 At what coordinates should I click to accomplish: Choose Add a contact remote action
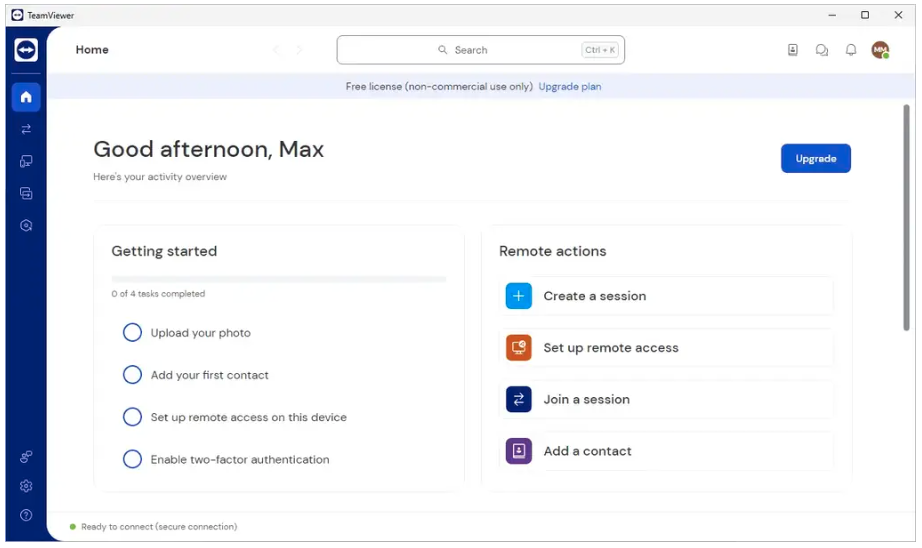click(587, 451)
